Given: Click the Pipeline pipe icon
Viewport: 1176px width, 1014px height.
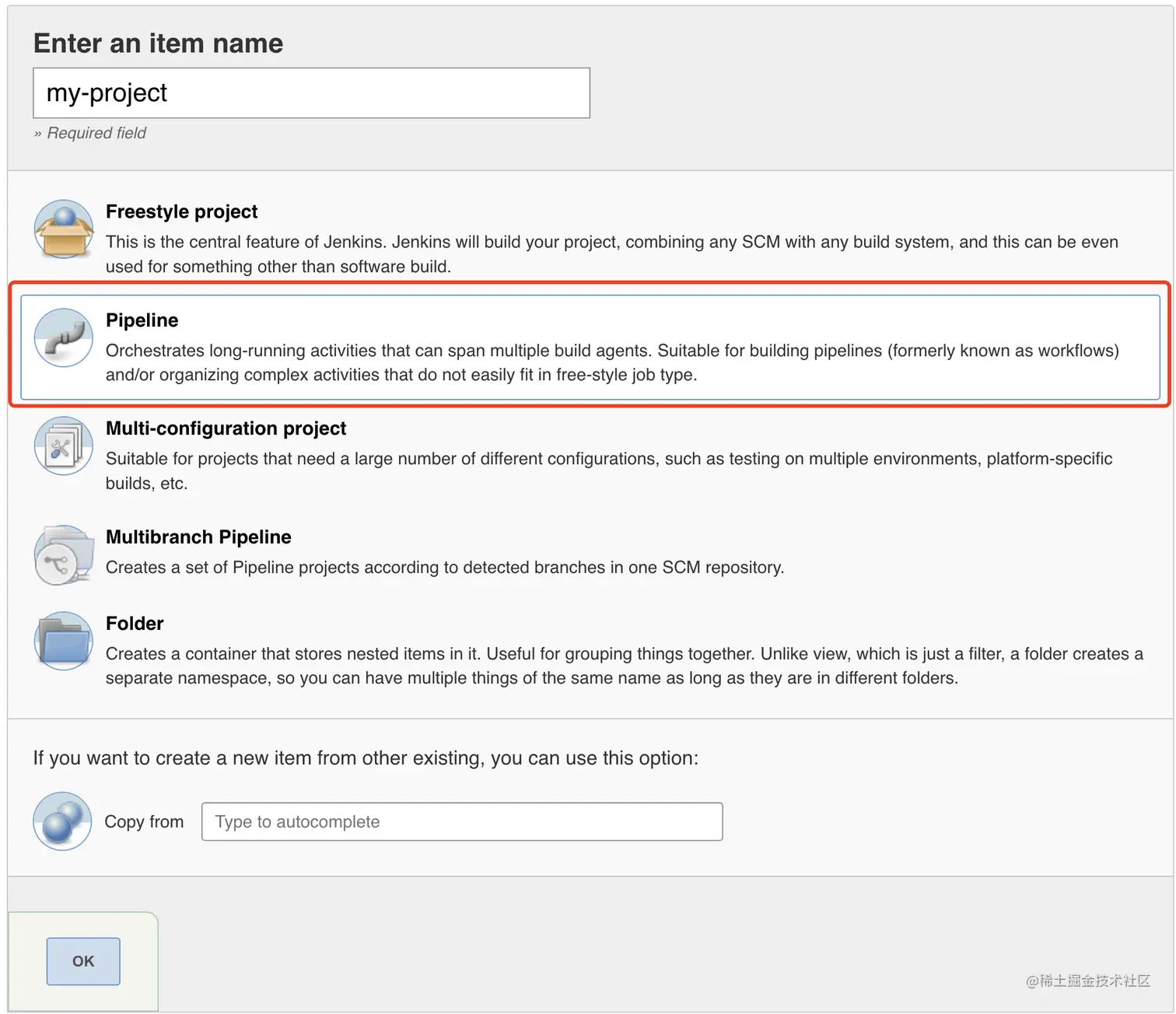Looking at the screenshot, I should pyautogui.click(x=64, y=338).
